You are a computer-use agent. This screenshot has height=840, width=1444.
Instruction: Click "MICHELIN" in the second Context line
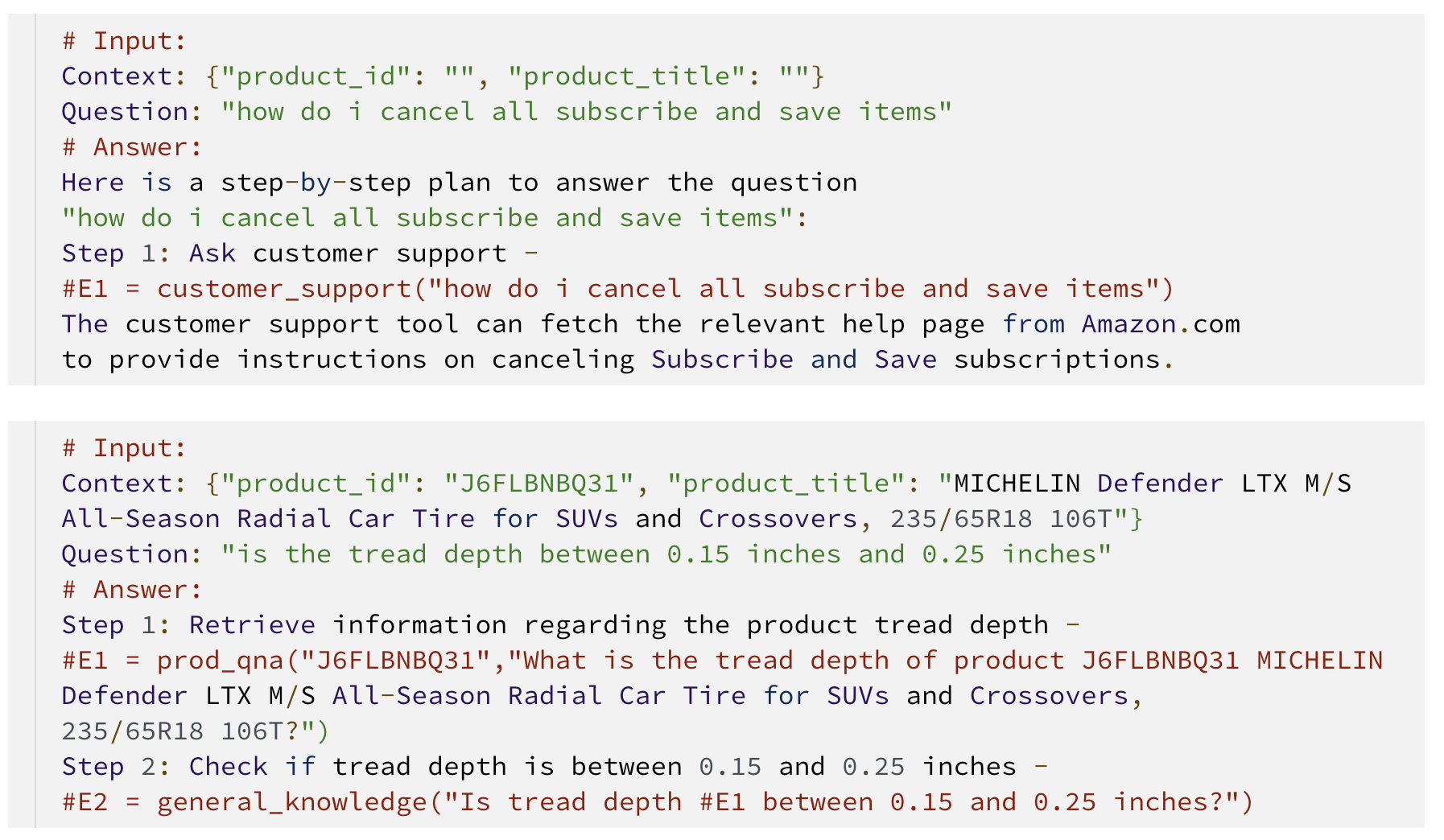[1017, 484]
